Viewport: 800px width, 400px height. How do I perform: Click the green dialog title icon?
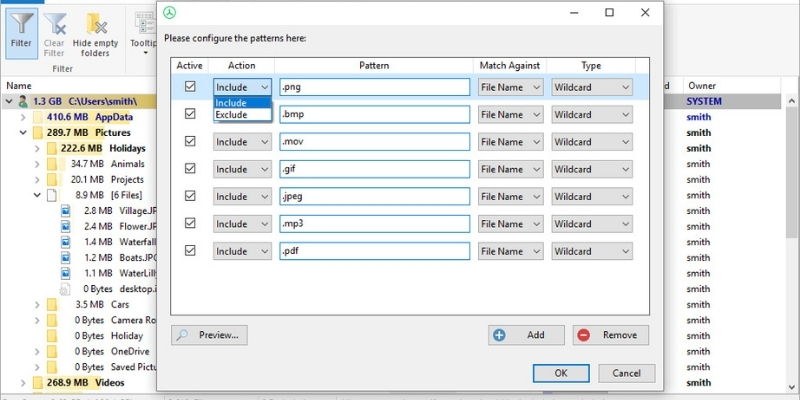[171, 12]
